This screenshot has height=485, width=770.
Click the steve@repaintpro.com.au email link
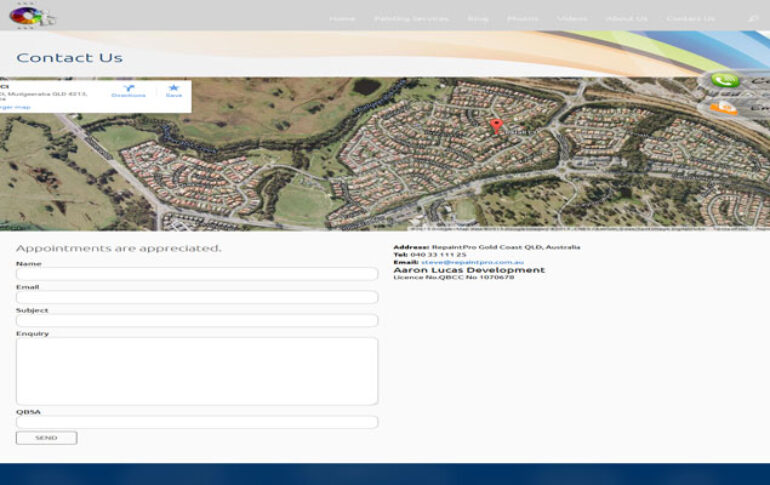point(472,262)
